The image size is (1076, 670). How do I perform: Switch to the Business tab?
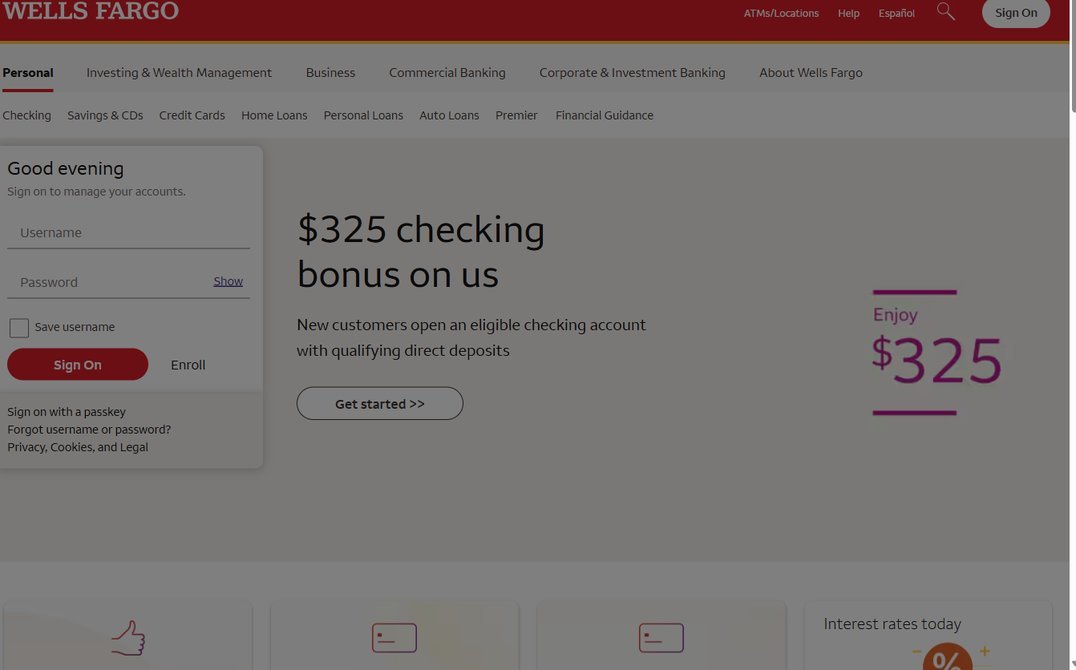pyautogui.click(x=331, y=73)
